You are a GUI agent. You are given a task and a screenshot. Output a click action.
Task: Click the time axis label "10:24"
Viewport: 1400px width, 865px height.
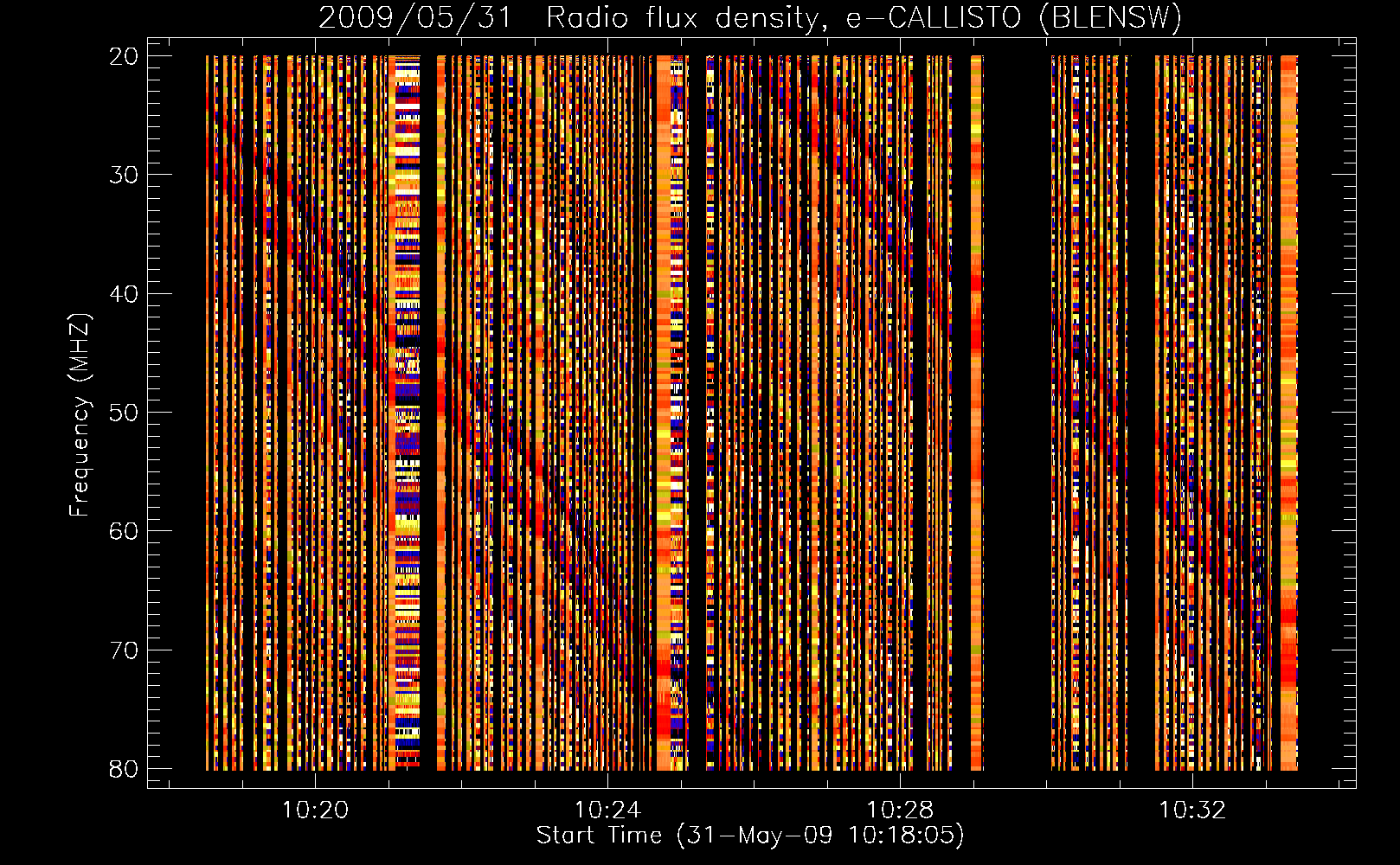(608, 811)
